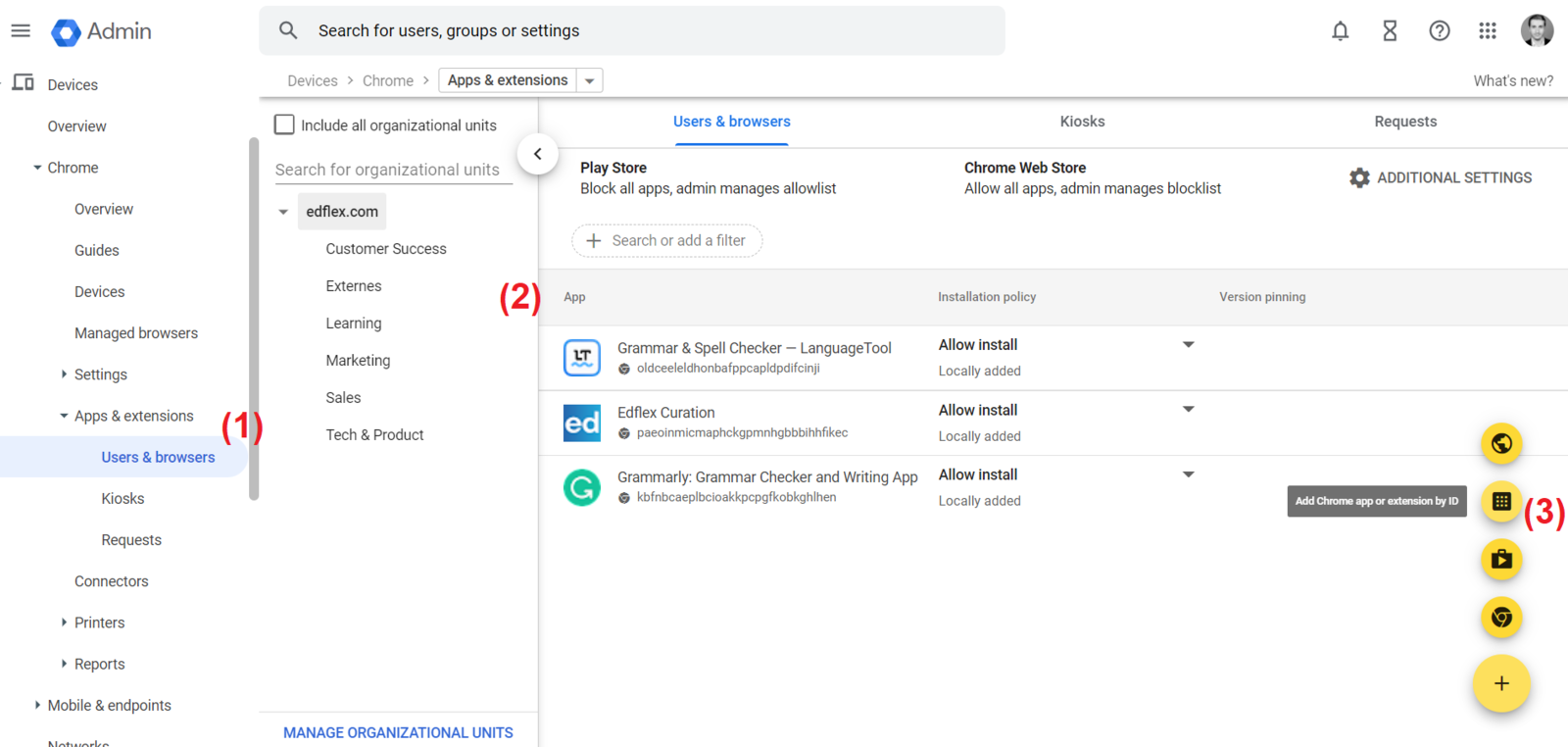Viewport: 1568px width, 747px height.
Task: Expand the Settings sidebar item
Action: click(64, 373)
